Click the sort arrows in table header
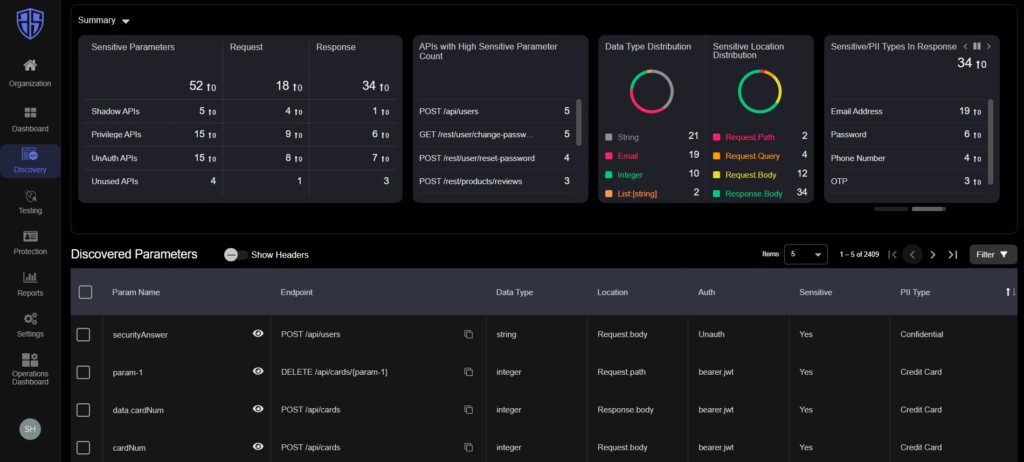This screenshot has height=462, width=1024. click(x=1011, y=292)
